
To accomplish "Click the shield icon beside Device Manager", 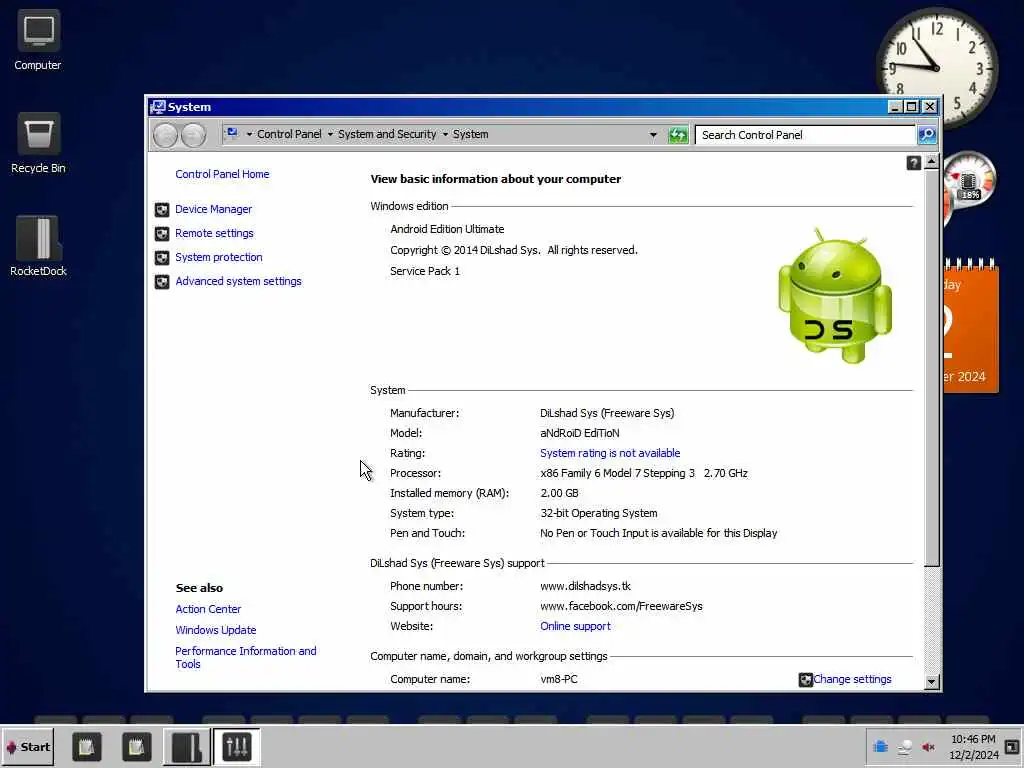I will 162,210.
